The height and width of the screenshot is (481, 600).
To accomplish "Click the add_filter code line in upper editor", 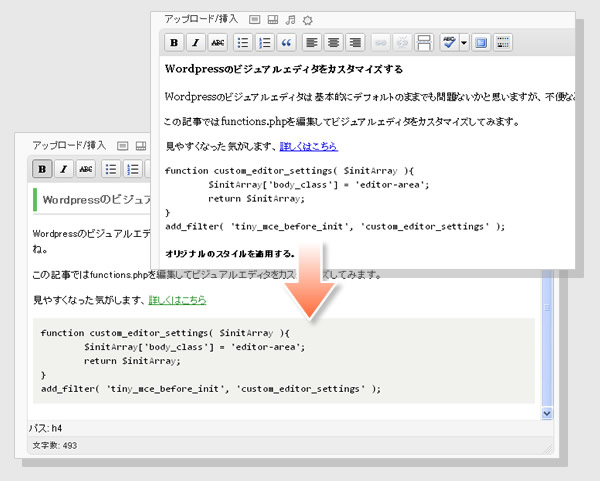I will (335, 227).
